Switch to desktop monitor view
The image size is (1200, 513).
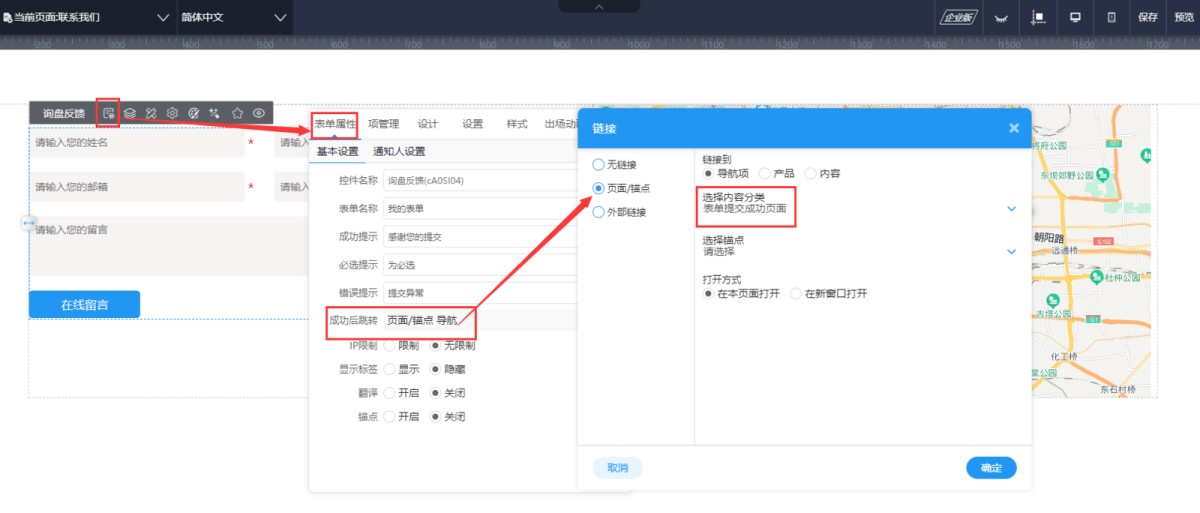pos(1076,17)
